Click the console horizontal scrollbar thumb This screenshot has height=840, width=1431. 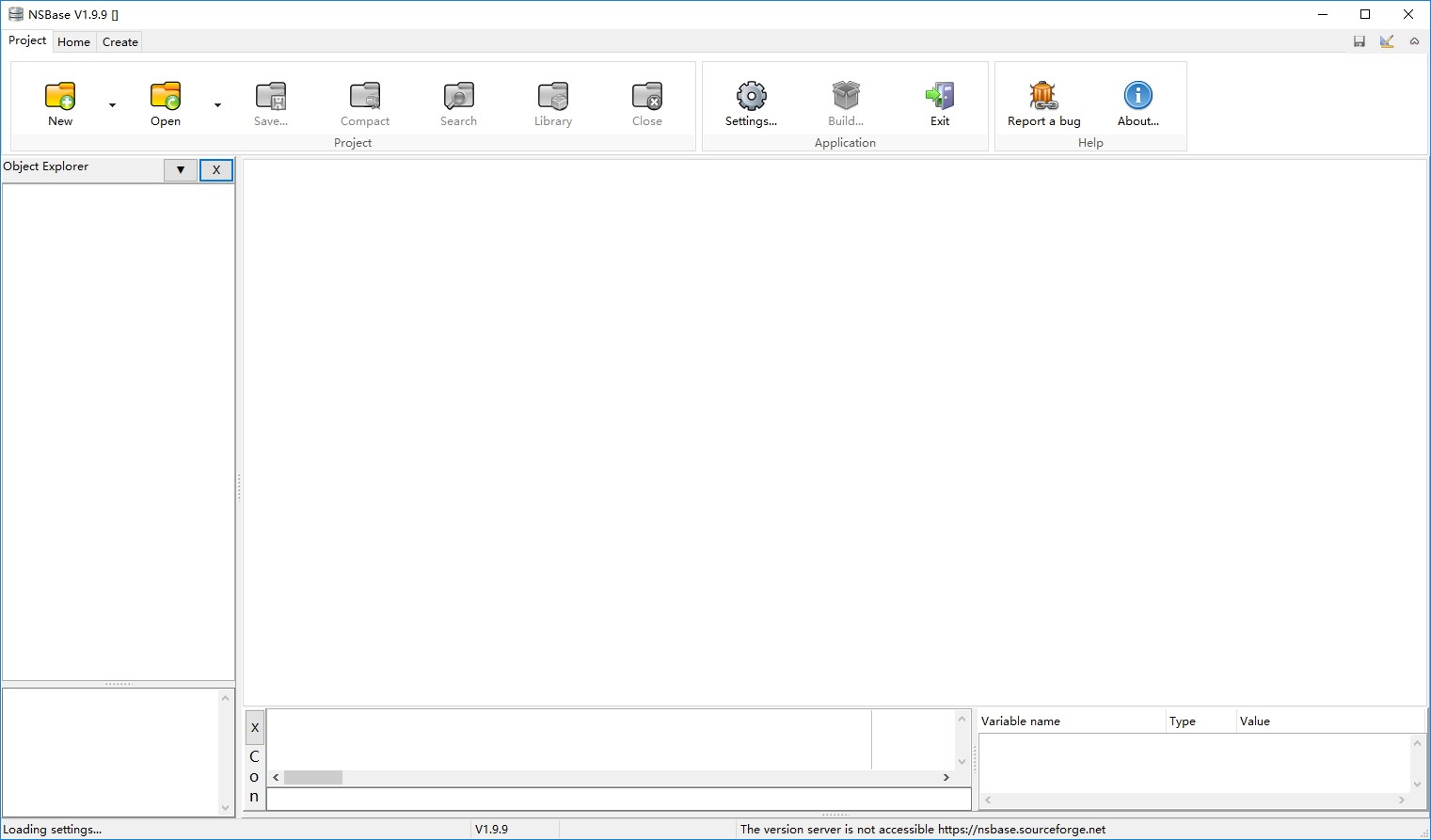(x=313, y=778)
